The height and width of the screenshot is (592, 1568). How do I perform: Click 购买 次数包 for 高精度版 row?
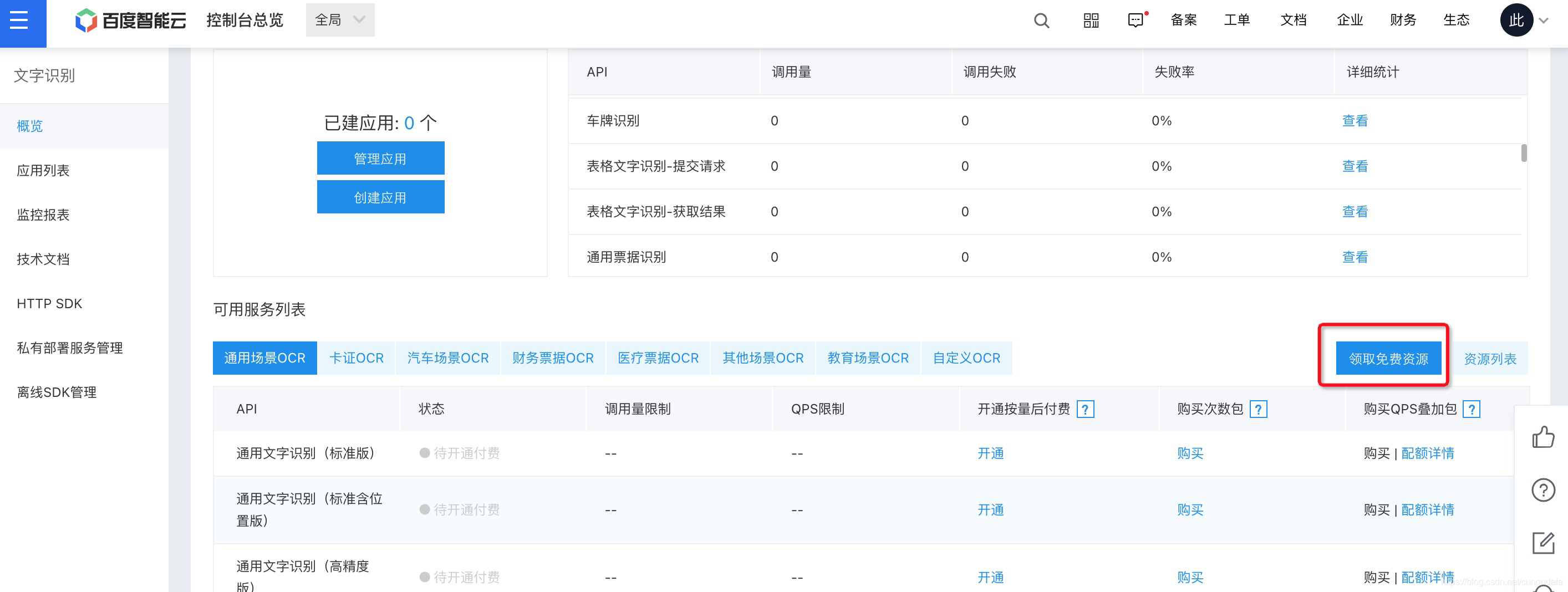tap(1190, 578)
